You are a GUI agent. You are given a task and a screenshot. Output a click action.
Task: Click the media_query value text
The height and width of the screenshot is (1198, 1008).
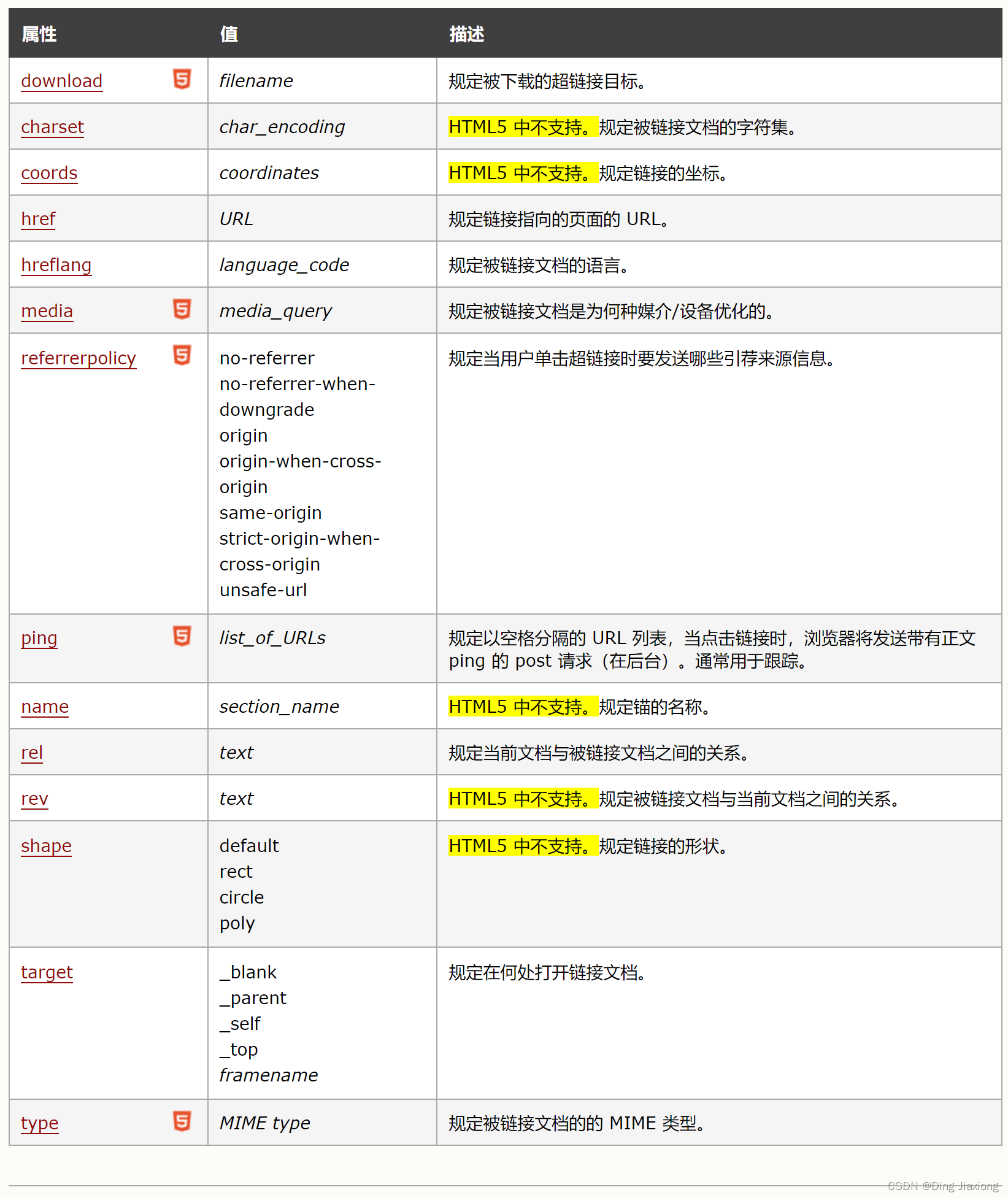coord(275,311)
